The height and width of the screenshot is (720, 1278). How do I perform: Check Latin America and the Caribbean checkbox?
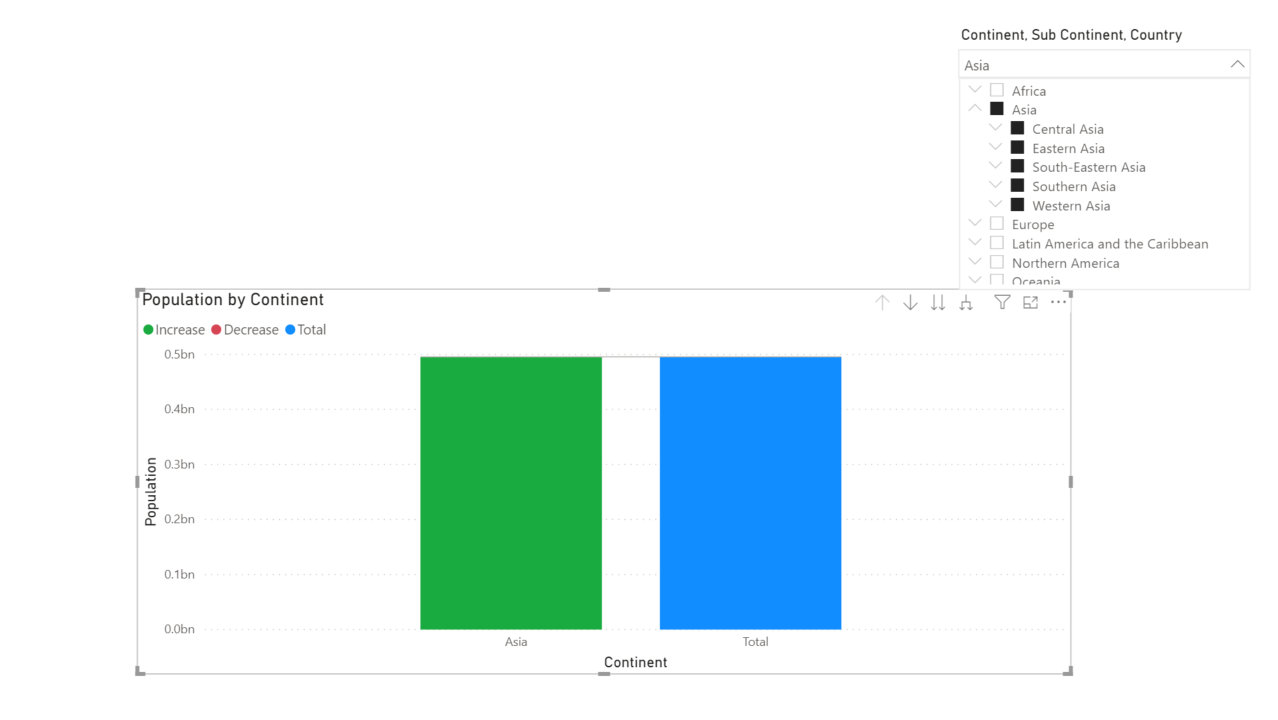pos(997,243)
